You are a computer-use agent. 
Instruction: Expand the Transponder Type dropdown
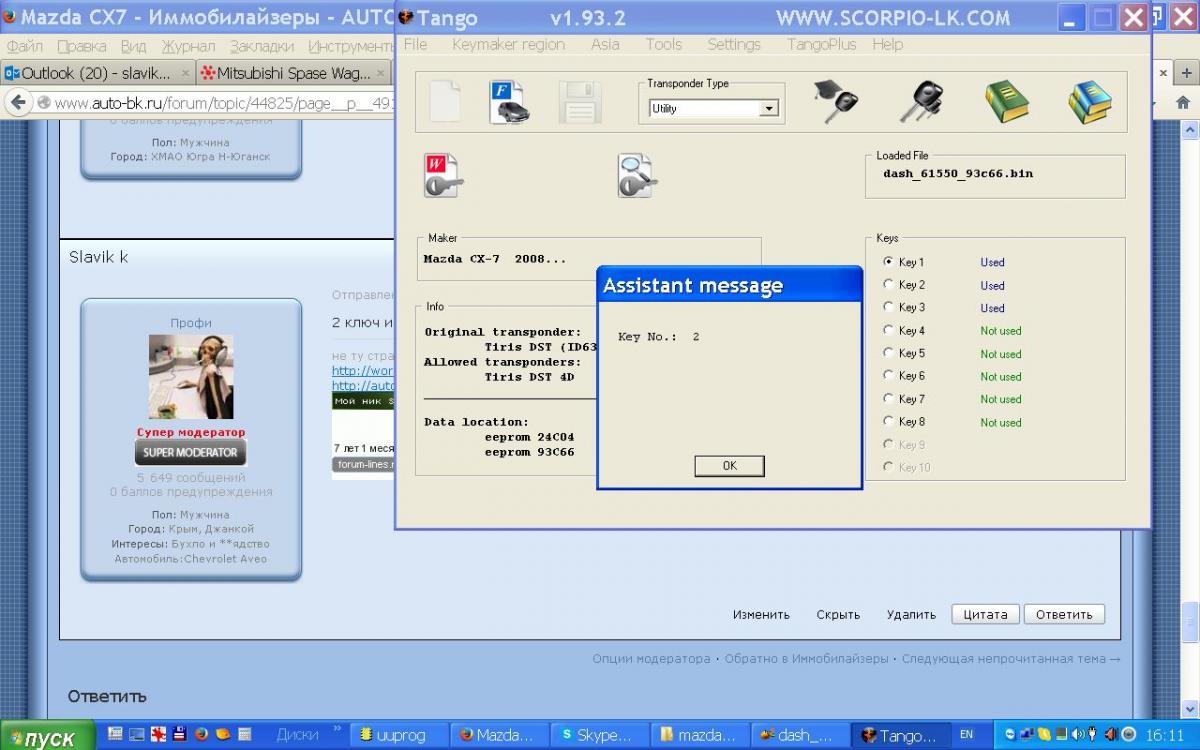tap(768, 109)
